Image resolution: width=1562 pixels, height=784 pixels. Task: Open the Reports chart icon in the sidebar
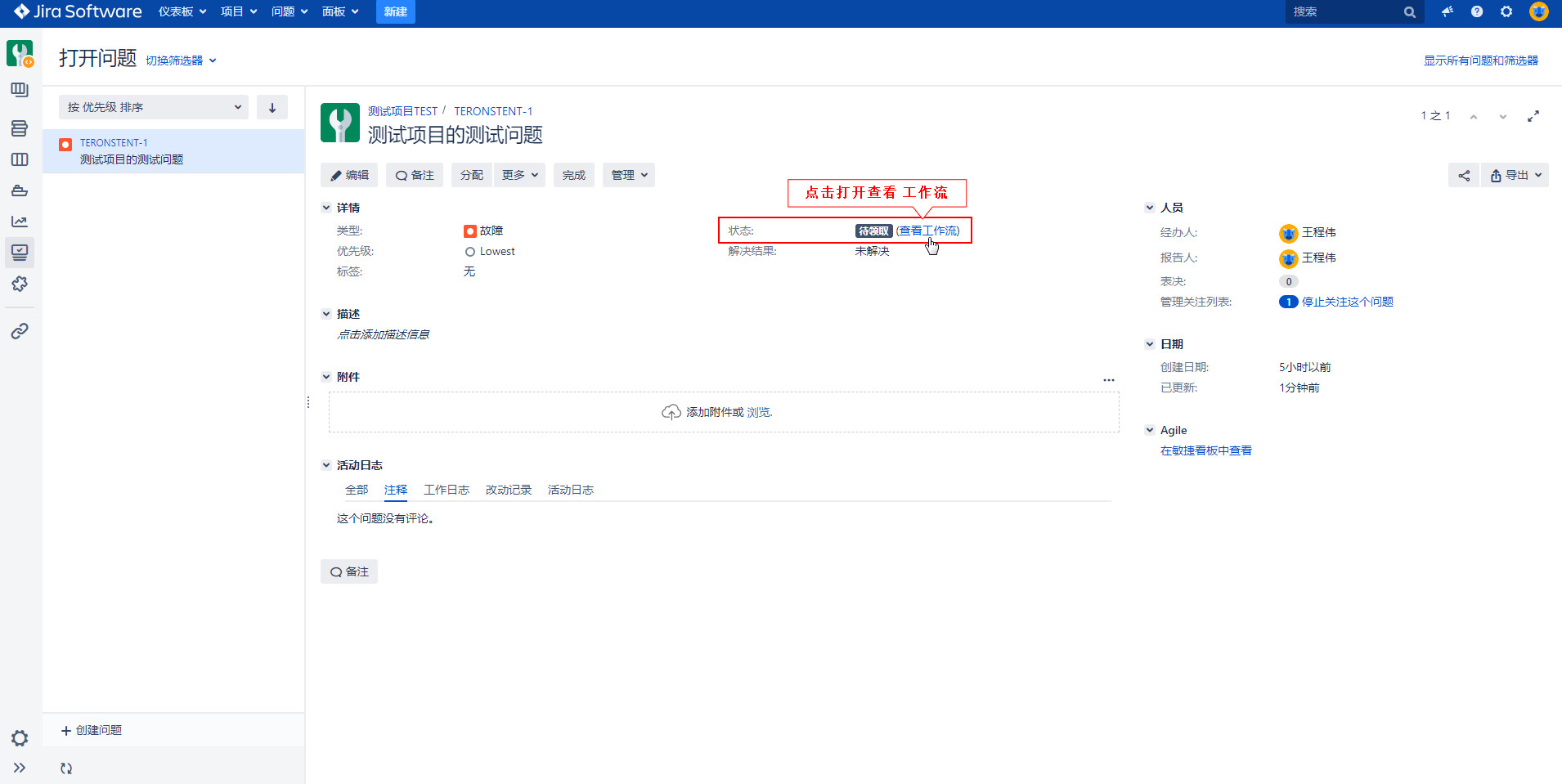tap(20, 221)
